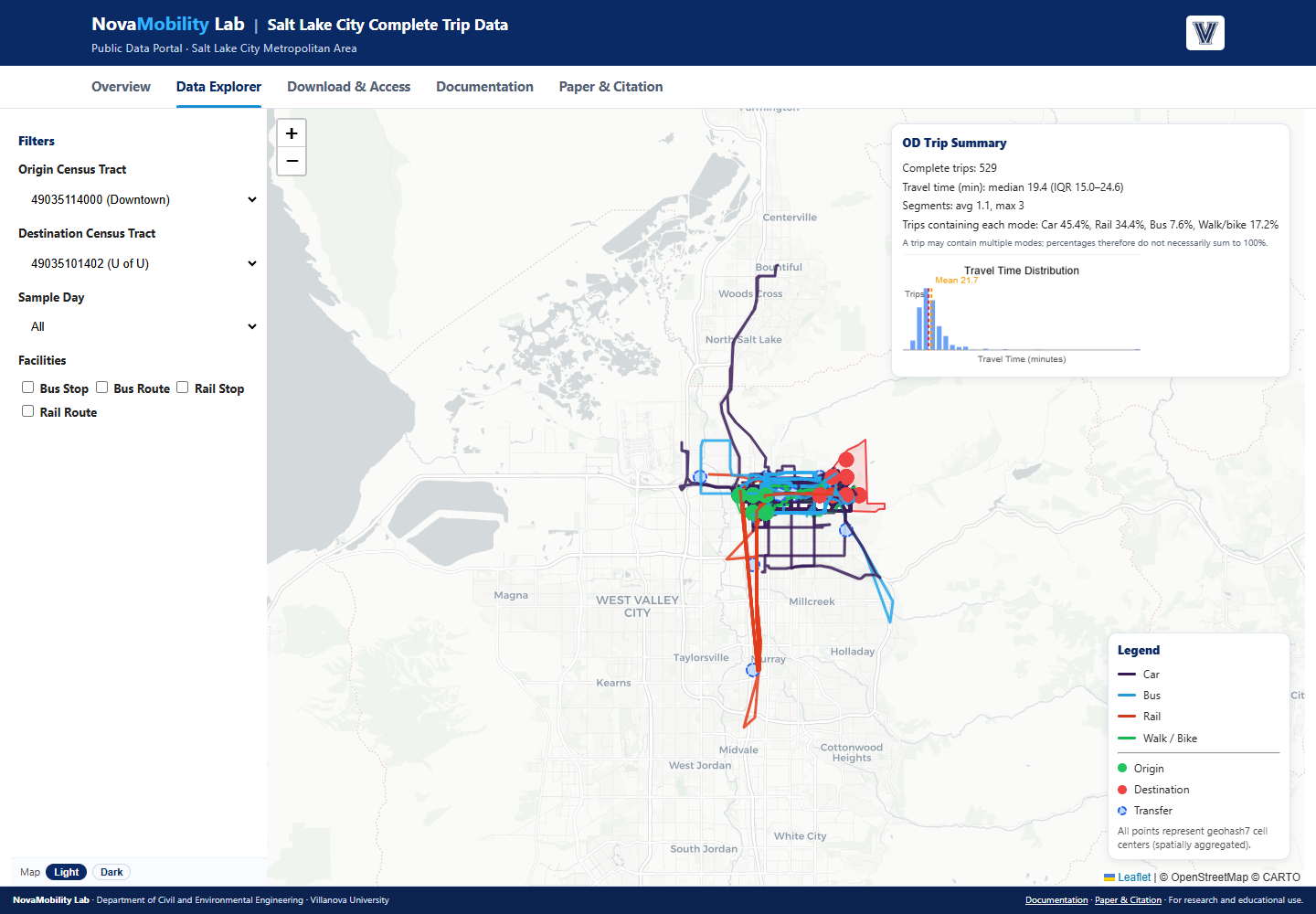This screenshot has height=914, width=1316.
Task: Click the Leaflet flag icon in attribution
Action: coord(1109,877)
